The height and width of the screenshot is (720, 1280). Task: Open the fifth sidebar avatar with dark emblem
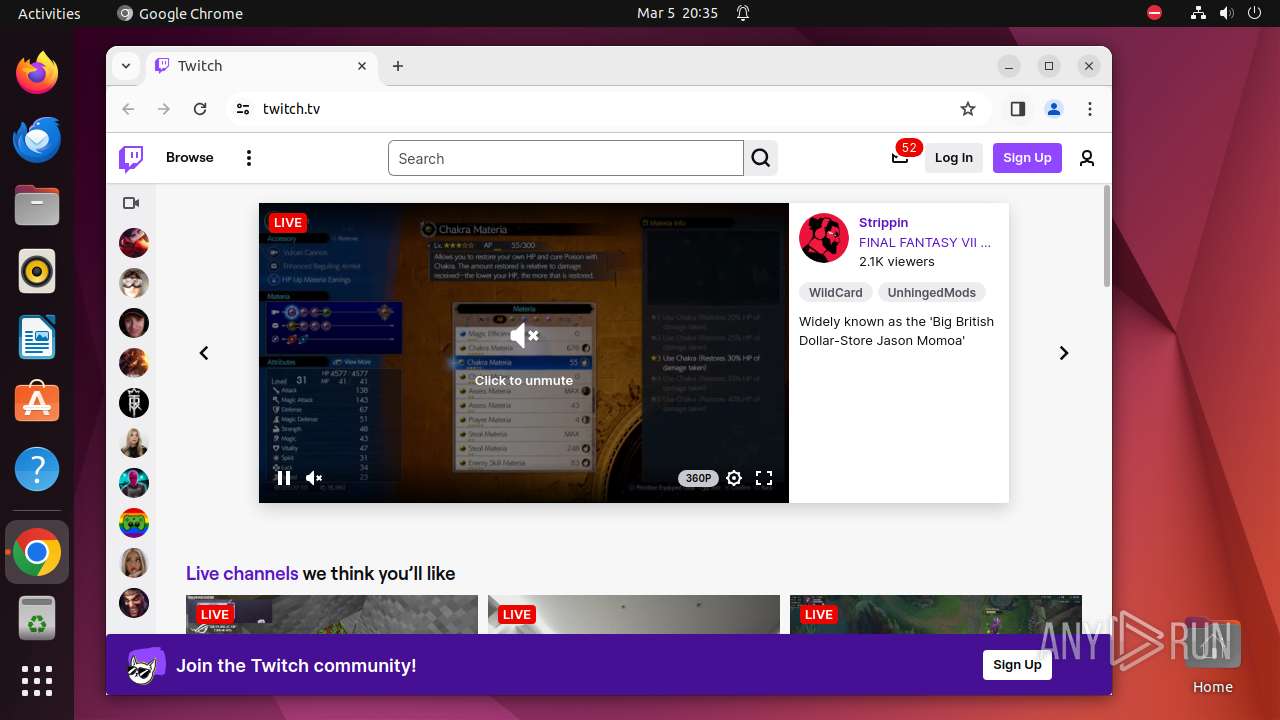[x=134, y=403]
